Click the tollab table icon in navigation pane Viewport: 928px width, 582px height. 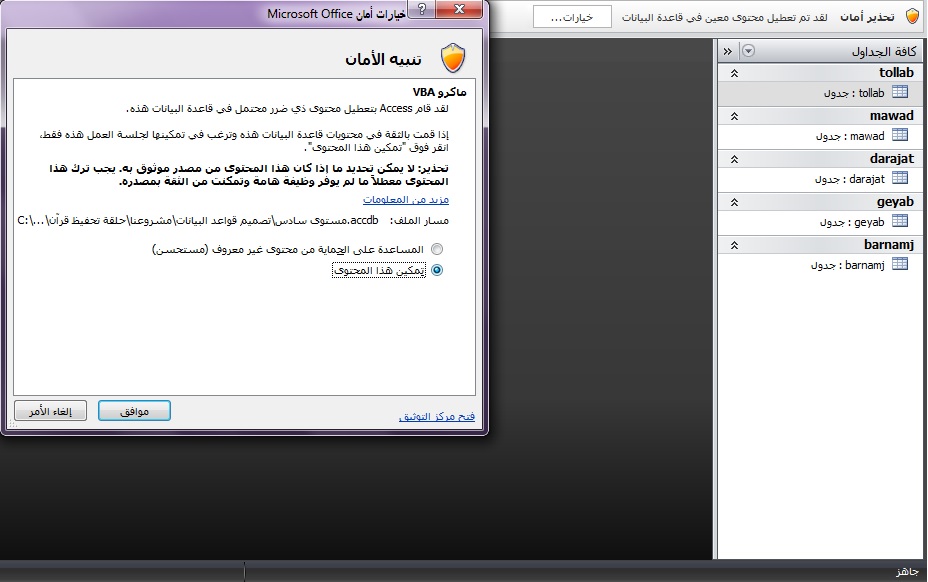coord(900,92)
